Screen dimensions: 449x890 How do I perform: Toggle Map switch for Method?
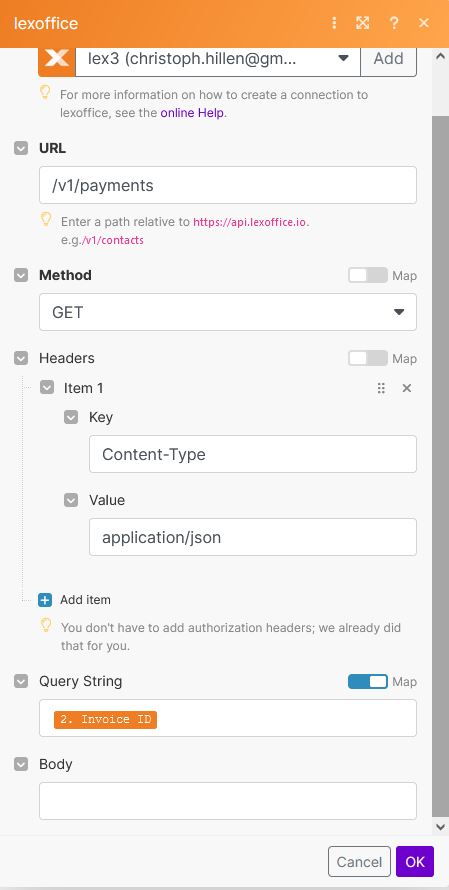(368, 275)
